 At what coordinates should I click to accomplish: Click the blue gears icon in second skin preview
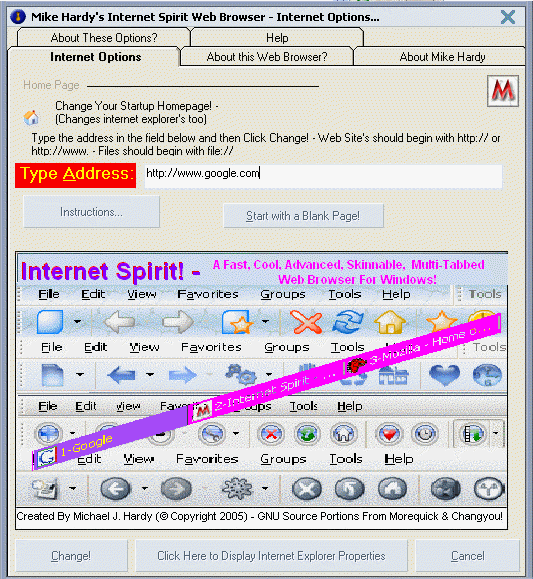pyautogui.click(x=241, y=374)
